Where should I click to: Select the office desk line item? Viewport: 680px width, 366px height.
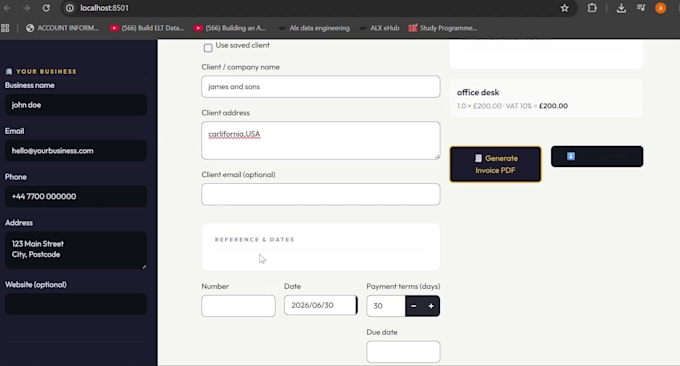tap(546, 98)
